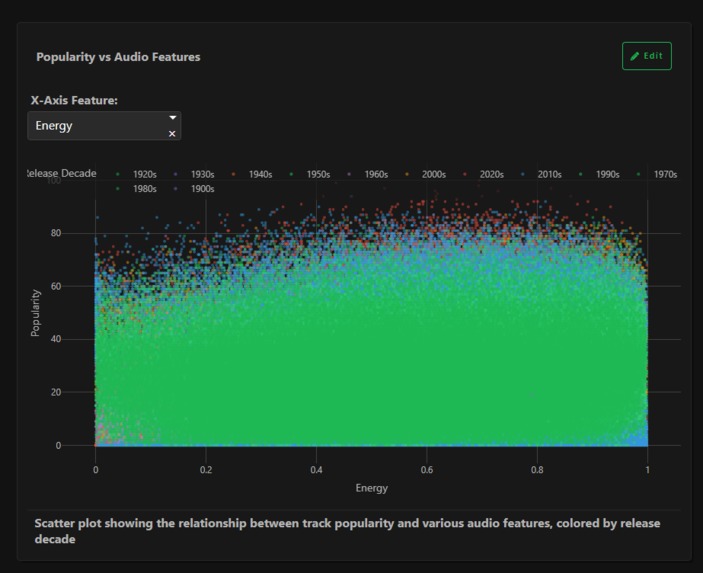Viewport: 703px width, 573px height.
Task: Click the 60 tick on Popularity axis
Action: click(x=56, y=286)
